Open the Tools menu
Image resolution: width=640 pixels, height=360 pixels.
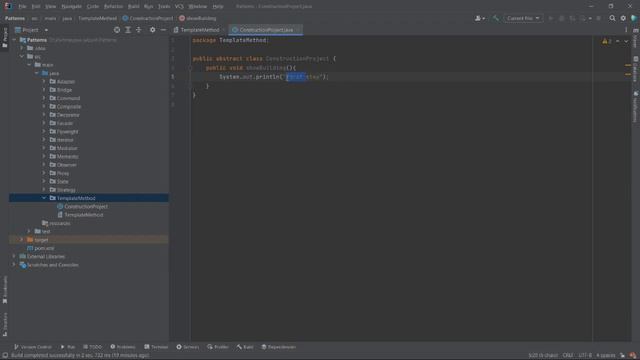pyautogui.click(x=164, y=6)
